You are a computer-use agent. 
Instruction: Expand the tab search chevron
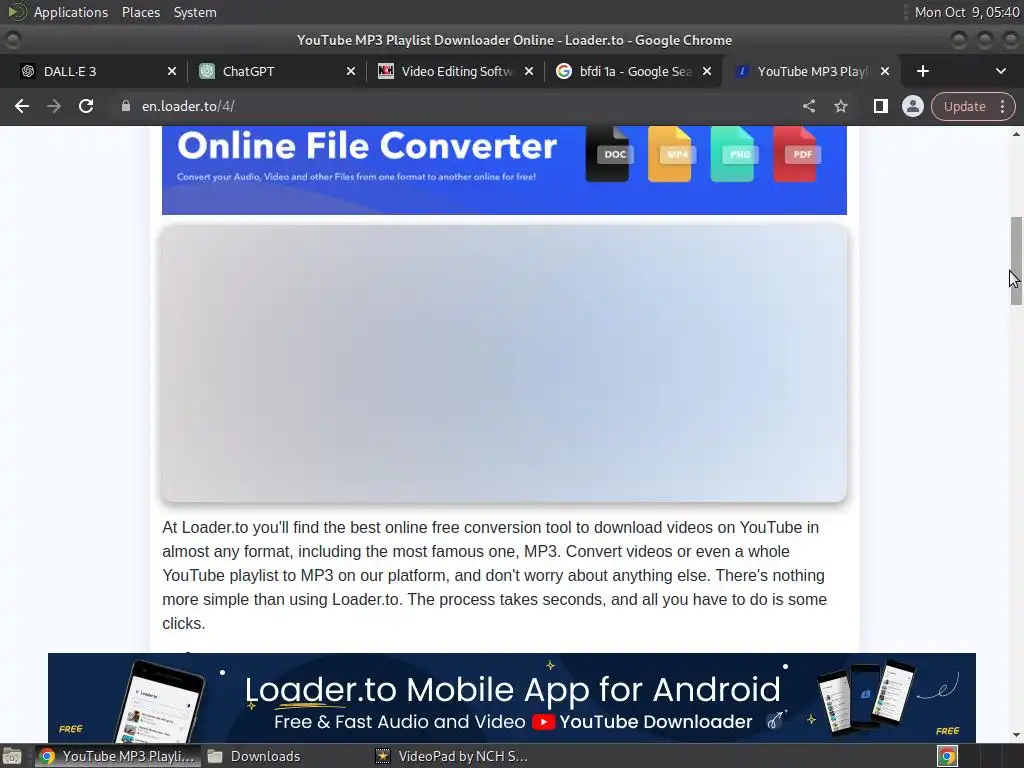[1000, 71]
